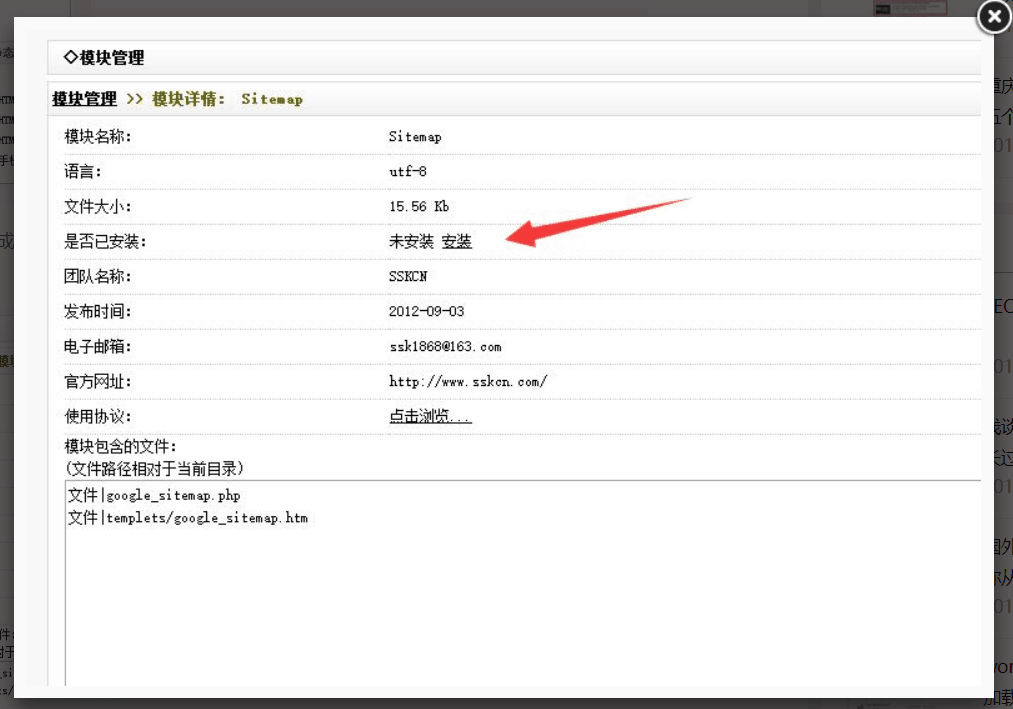Viewport: 1013px width, 709px height.
Task: Click the Sitemap label in the breadcrumb
Action: coord(271,100)
